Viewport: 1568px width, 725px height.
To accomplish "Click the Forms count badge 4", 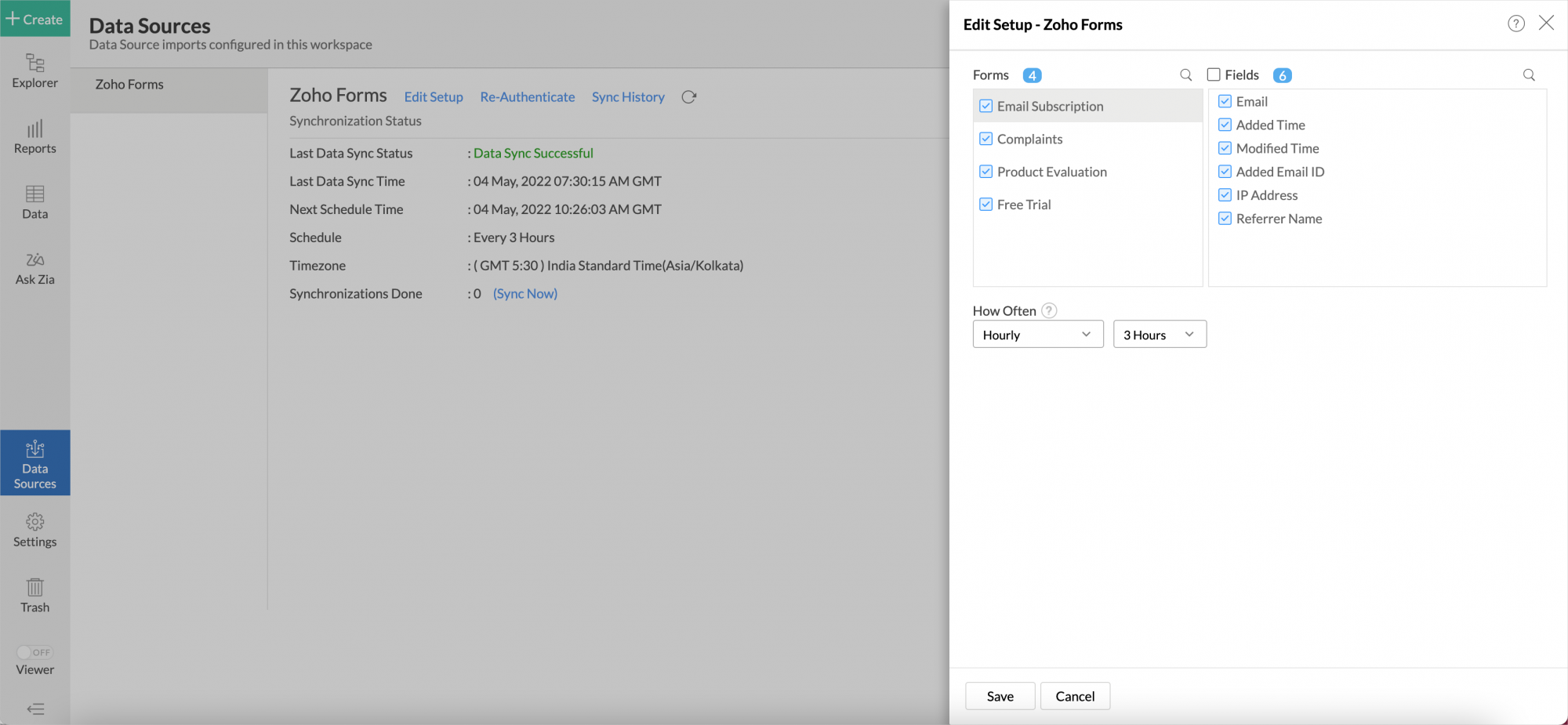I will click(x=1032, y=75).
